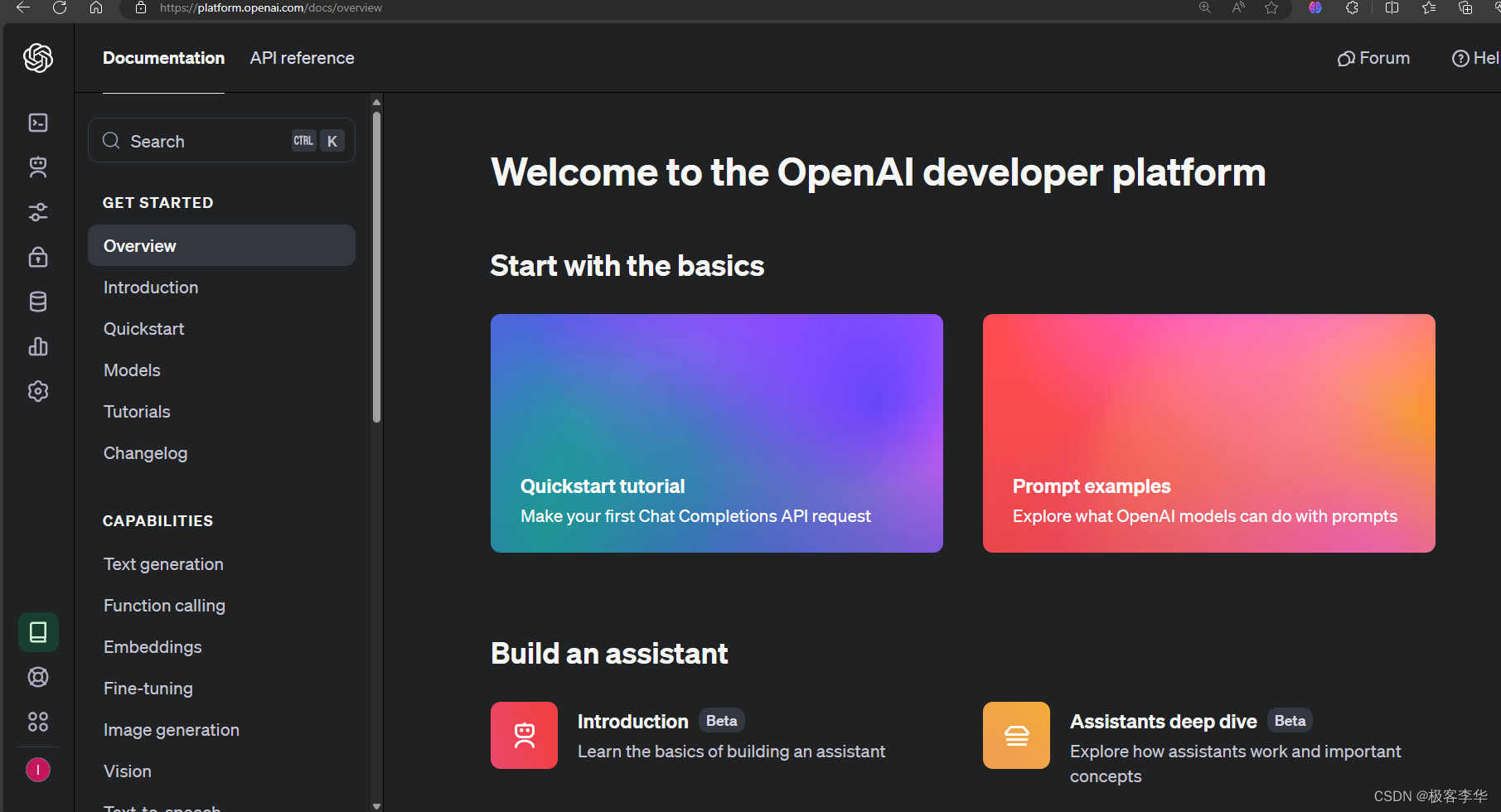Reload the page with refresh icon

[60, 7]
